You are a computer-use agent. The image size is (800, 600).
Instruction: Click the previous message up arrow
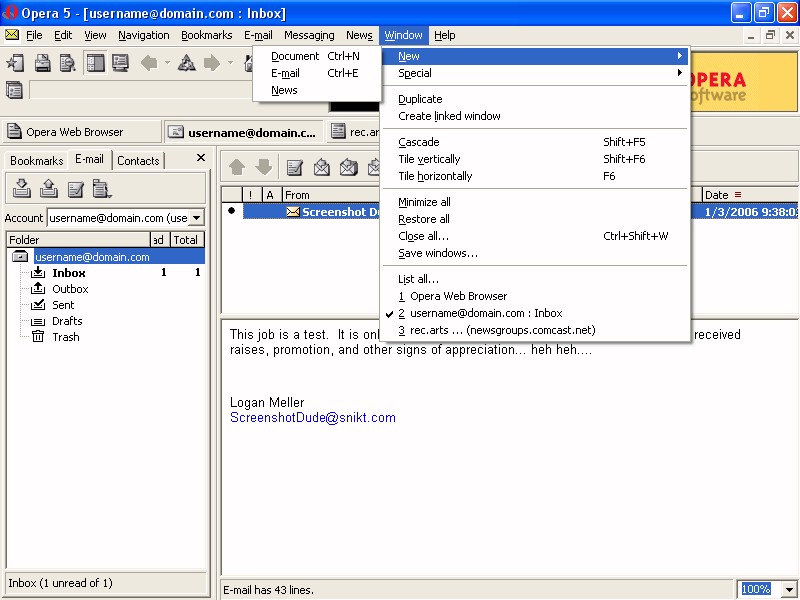click(237, 167)
